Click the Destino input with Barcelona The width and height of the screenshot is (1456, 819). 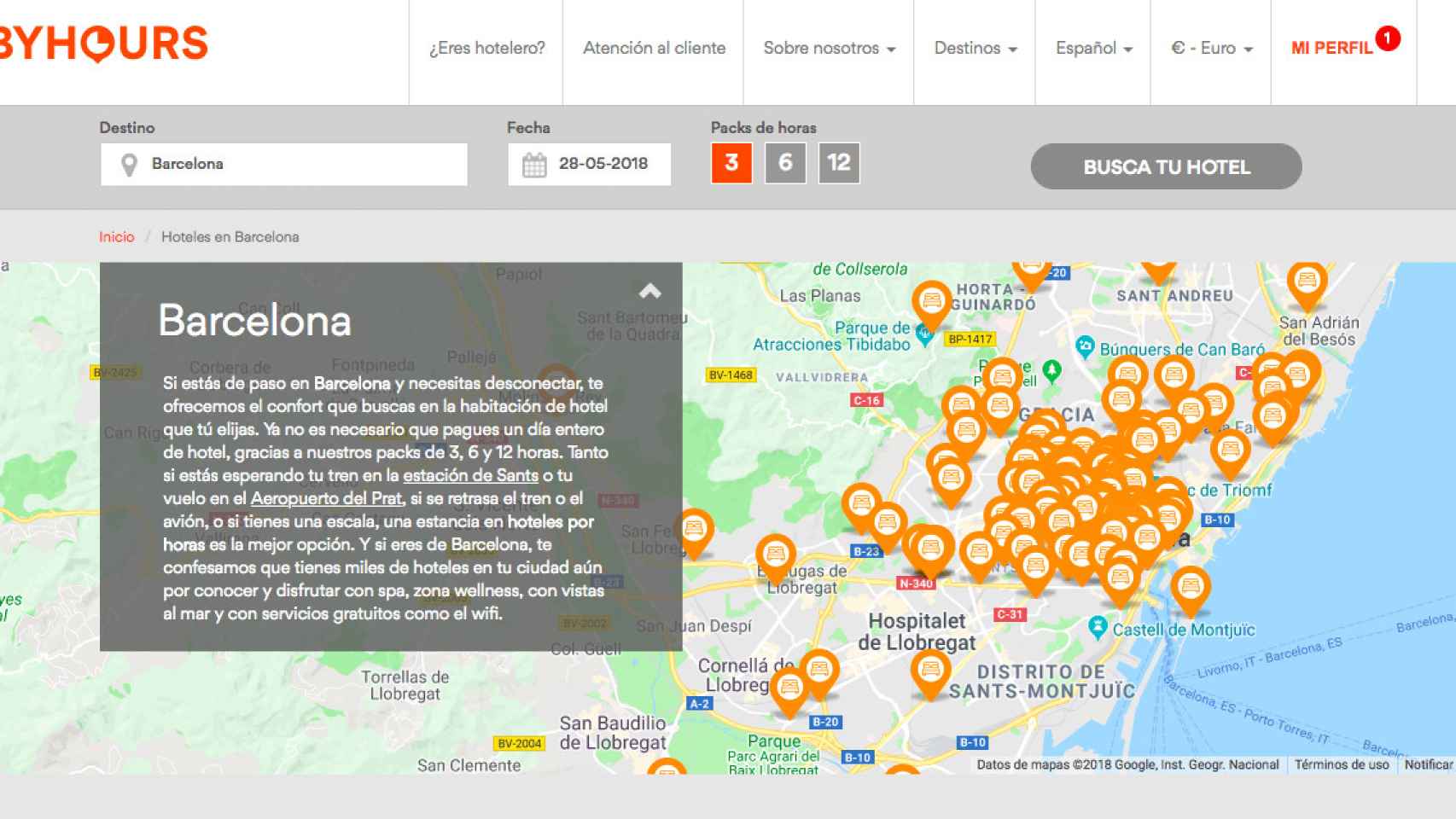284,164
